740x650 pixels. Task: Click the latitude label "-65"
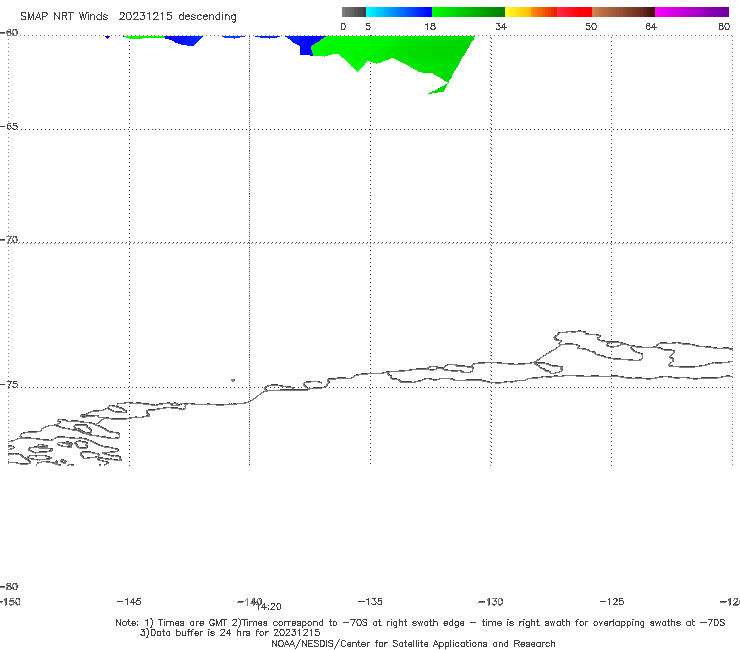9,127
